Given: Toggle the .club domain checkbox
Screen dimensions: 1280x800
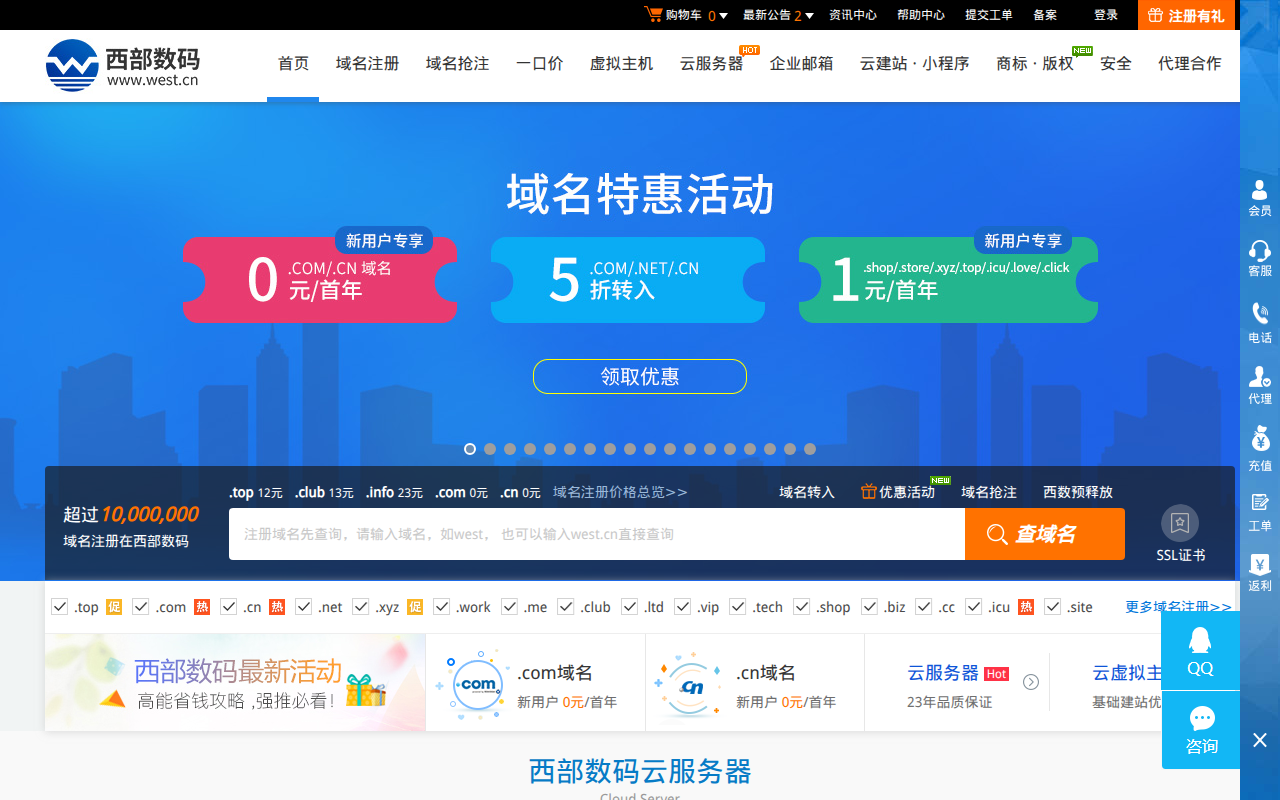Looking at the screenshot, I should click(x=566, y=606).
